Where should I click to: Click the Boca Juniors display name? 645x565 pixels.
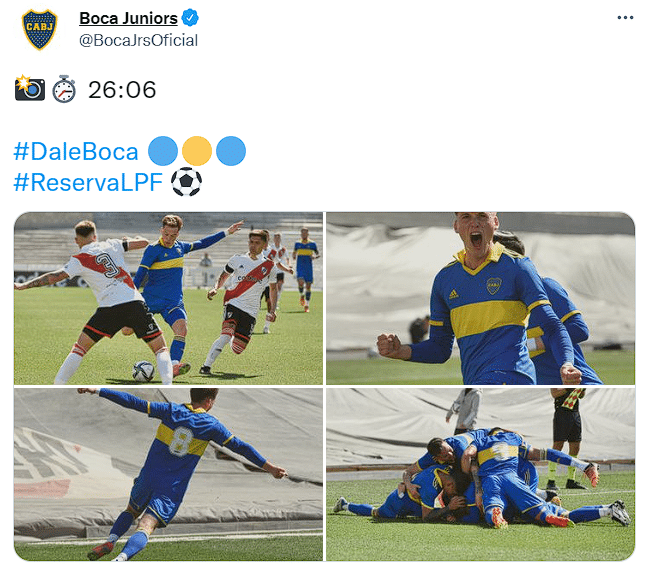pyautogui.click(x=128, y=18)
